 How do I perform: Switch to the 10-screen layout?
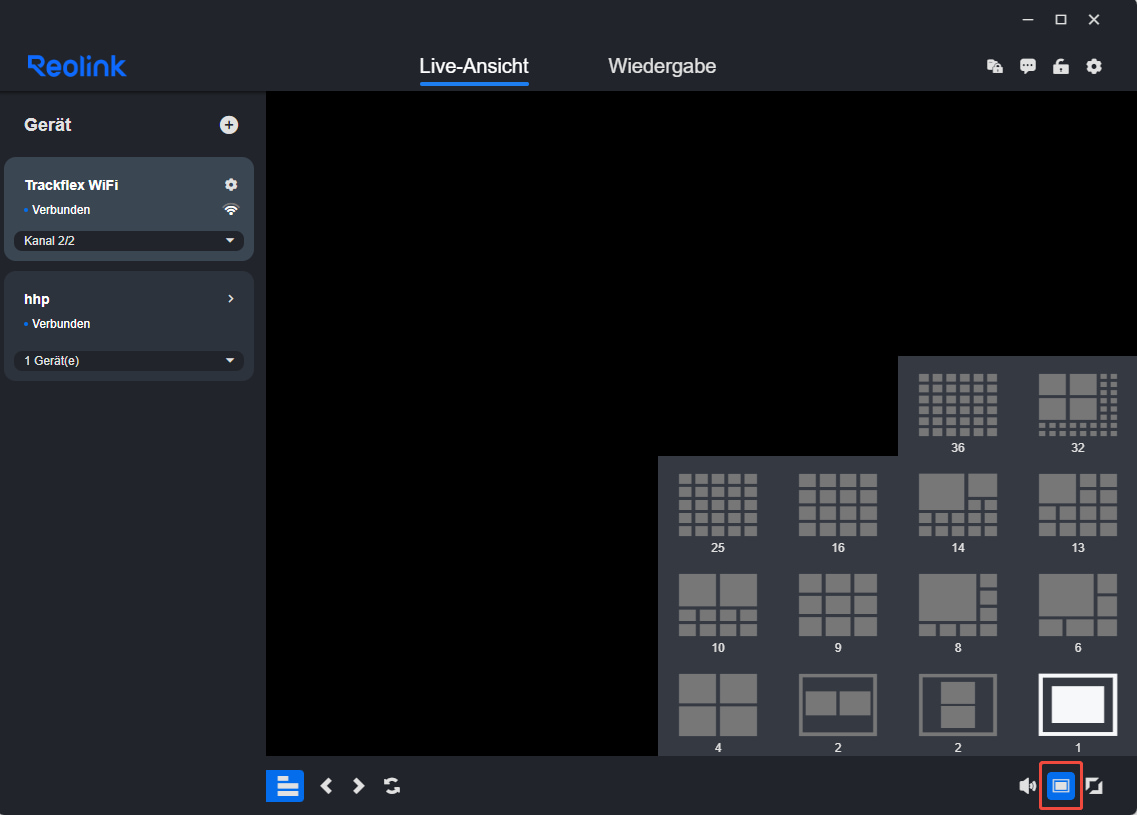(718, 605)
